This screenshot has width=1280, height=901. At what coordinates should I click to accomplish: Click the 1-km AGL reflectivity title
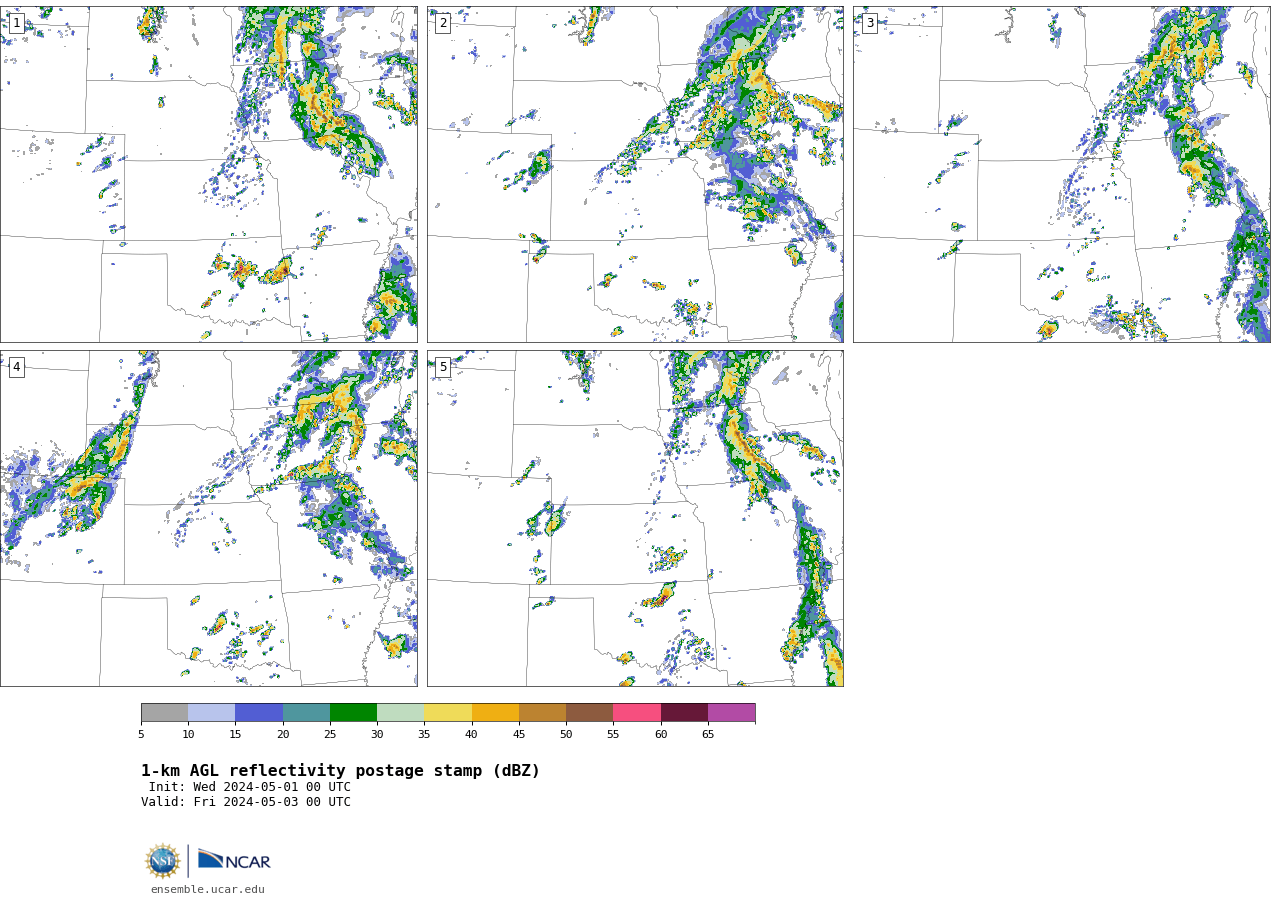(340, 771)
